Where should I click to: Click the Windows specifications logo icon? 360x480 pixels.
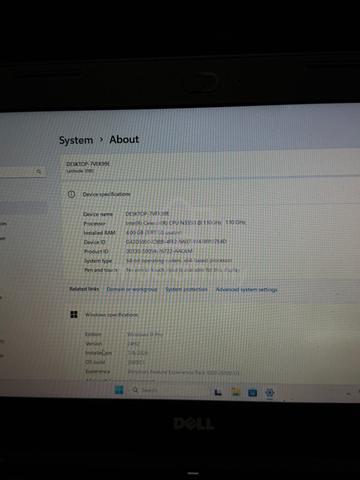[x=74, y=314]
